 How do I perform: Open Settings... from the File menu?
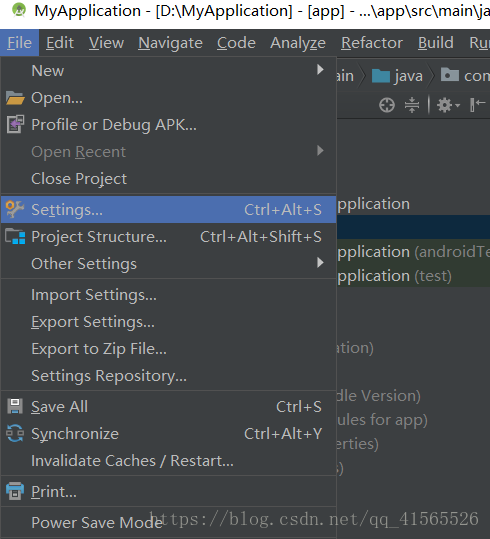(x=168, y=209)
